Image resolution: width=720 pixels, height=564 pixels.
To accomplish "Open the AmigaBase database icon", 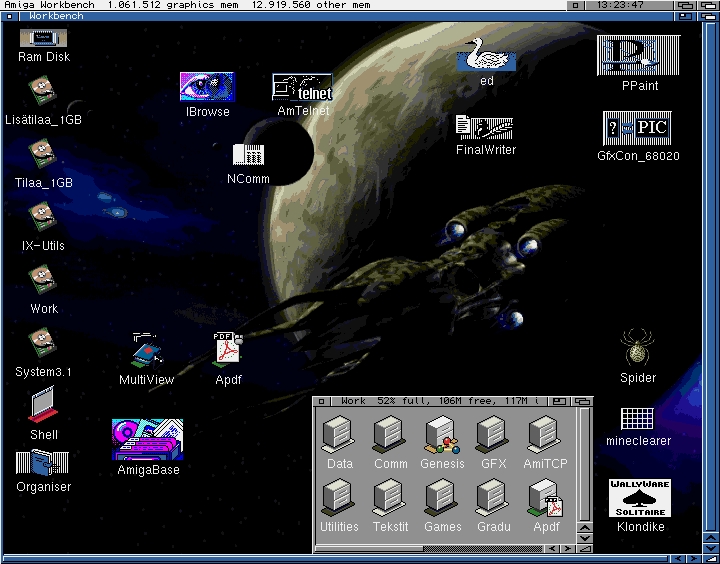I will click(147, 440).
